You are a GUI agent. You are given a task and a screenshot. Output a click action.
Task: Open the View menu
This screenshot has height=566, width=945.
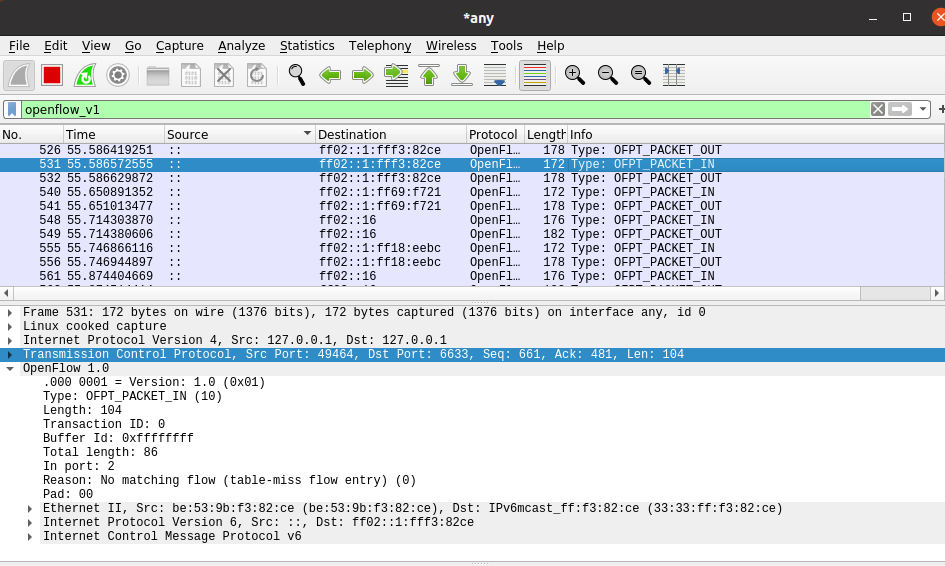coord(96,46)
